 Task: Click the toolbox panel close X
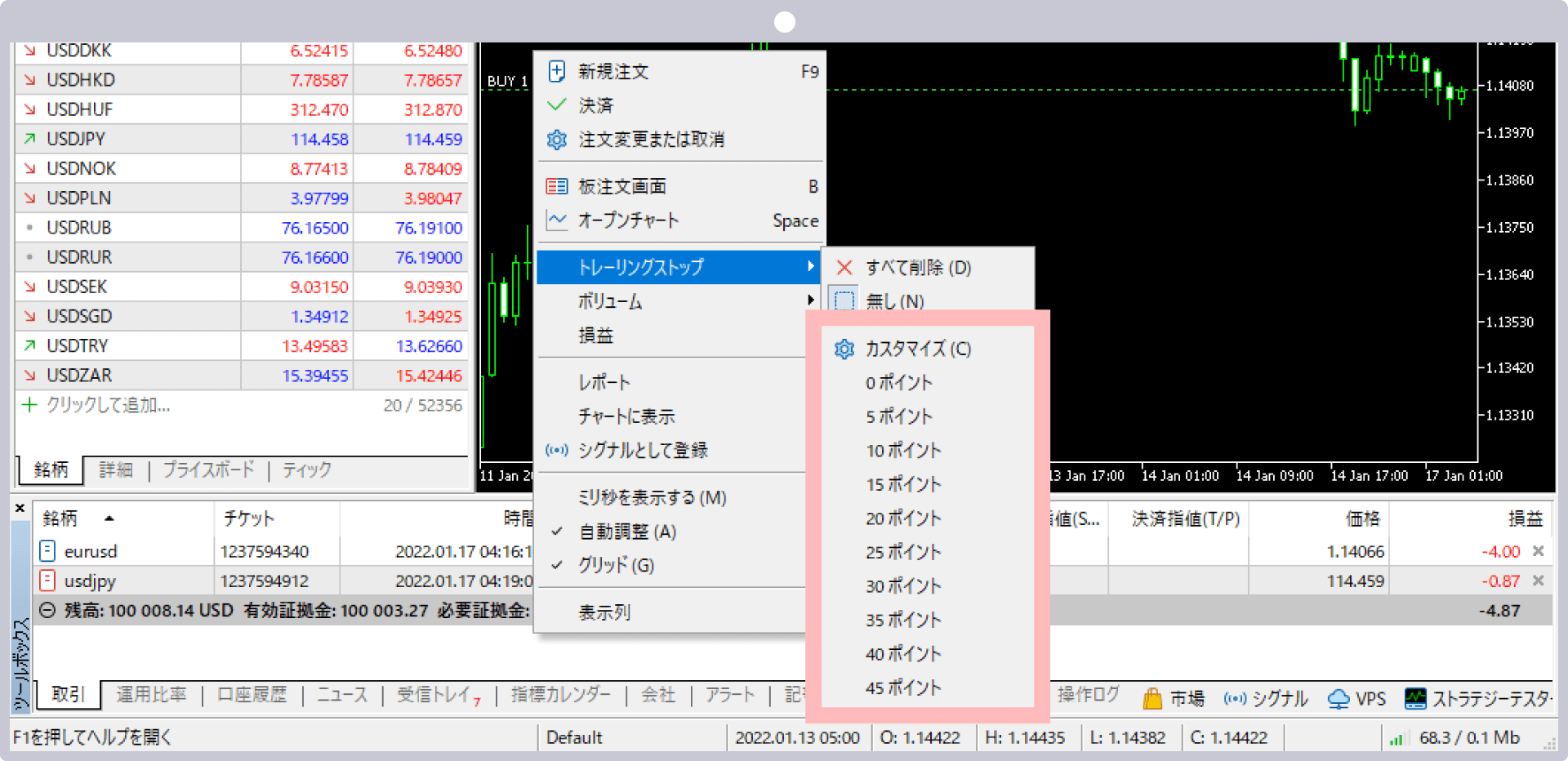click(20, 508)
